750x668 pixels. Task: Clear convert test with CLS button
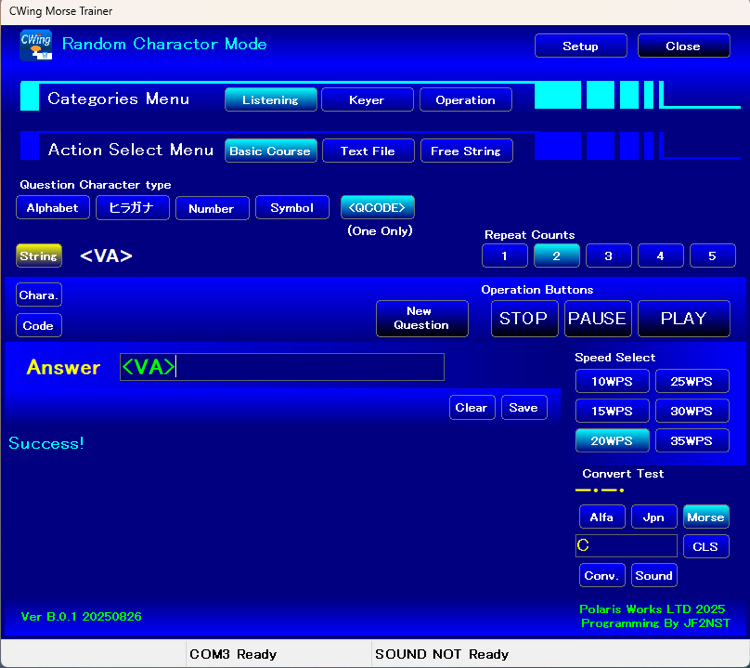pyautogui.click(x=705, y=547)
